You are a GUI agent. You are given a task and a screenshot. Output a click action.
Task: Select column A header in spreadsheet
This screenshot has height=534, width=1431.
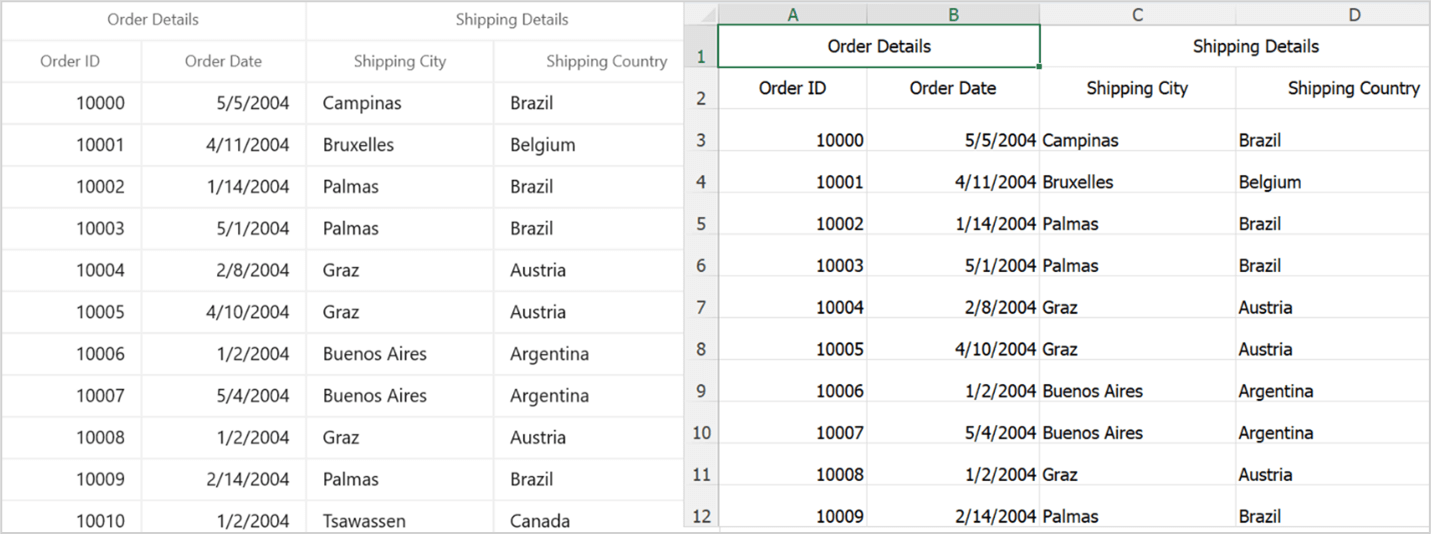tap(793, 14)
